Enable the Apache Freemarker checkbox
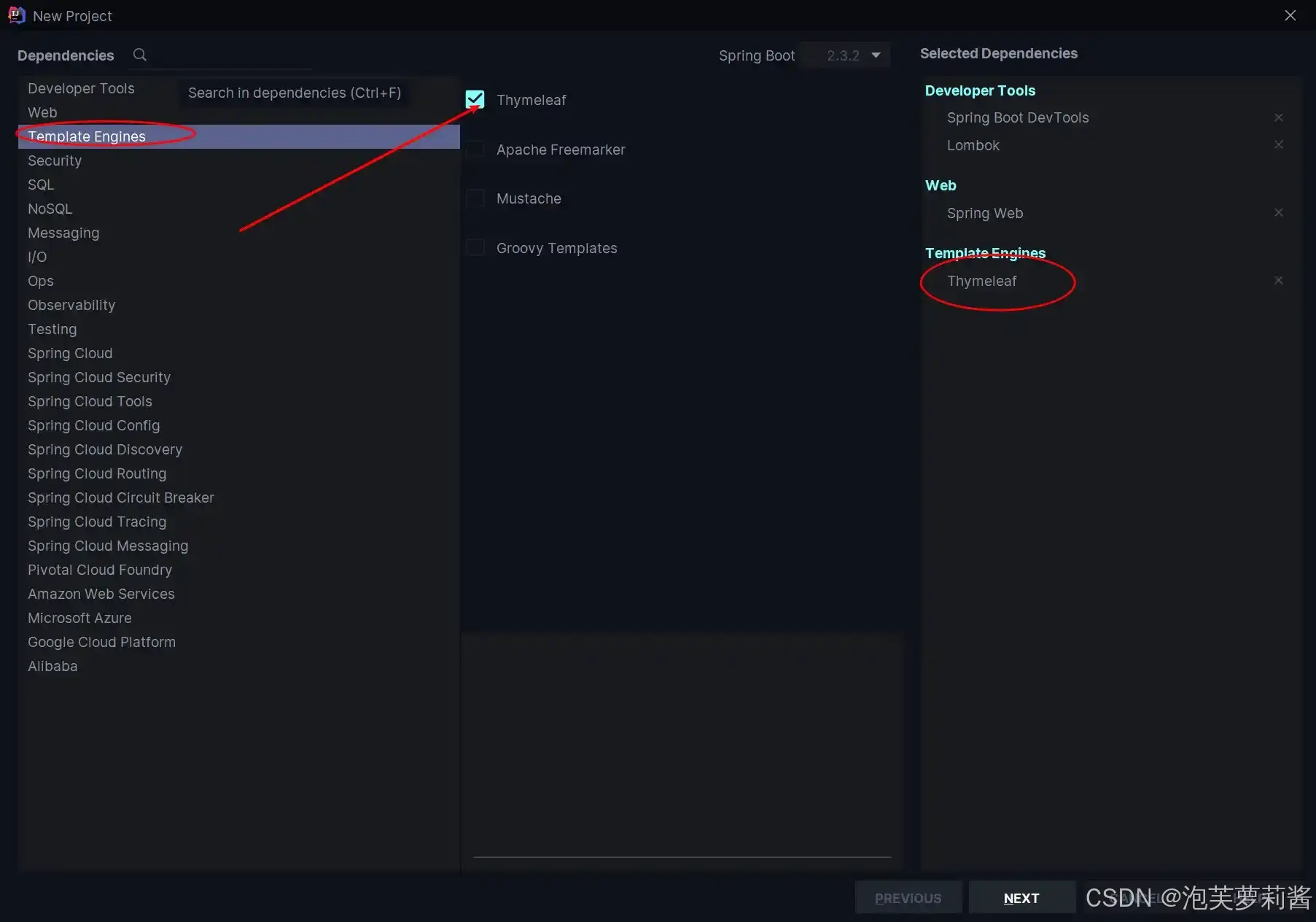This screenshot has height=922, width=1316. coord(475,149)
